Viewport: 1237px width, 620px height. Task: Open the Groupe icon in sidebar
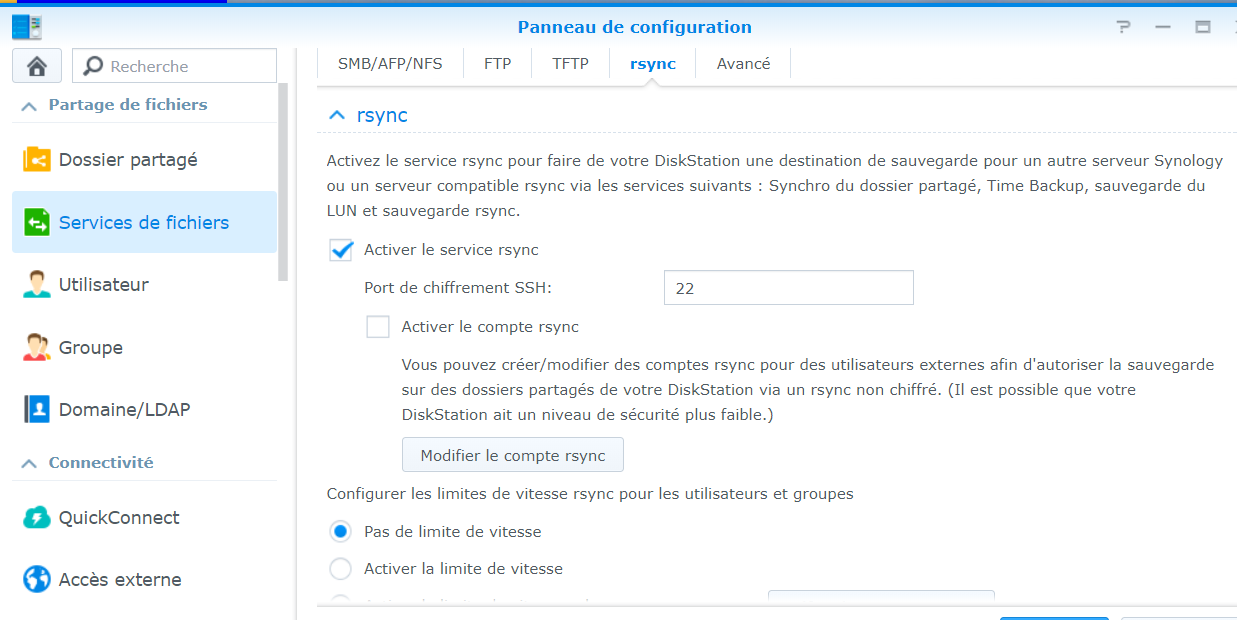click(x=37, y=347)
